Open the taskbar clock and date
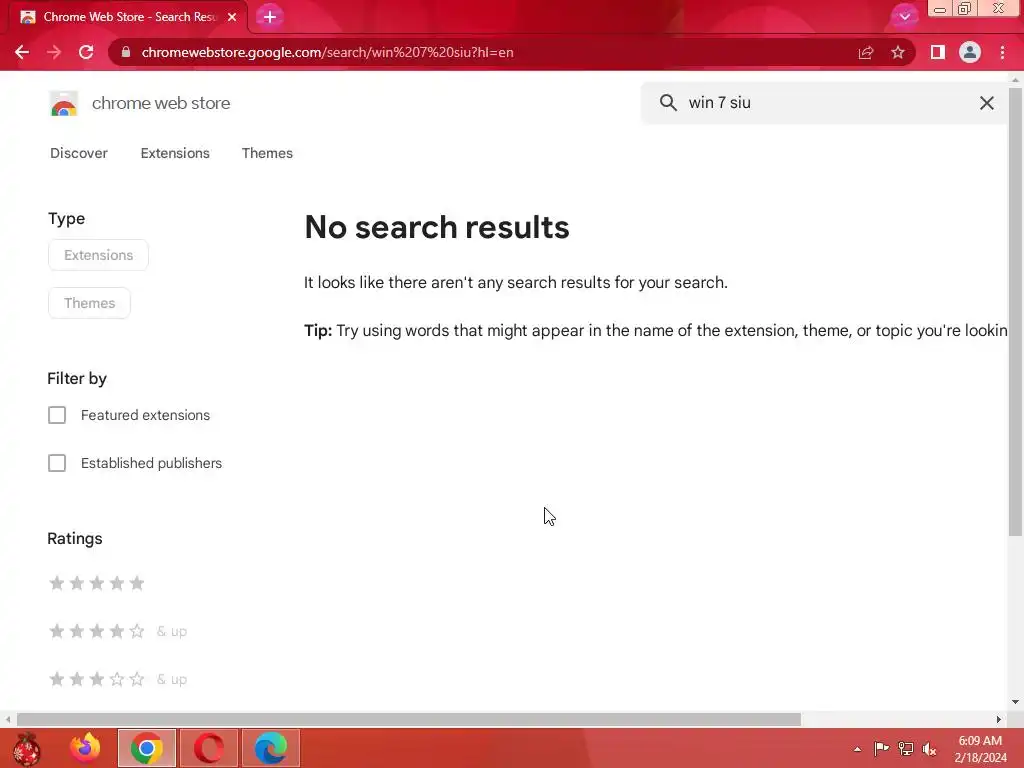Viewport: 1024px width, 768px height. point(980,749)
